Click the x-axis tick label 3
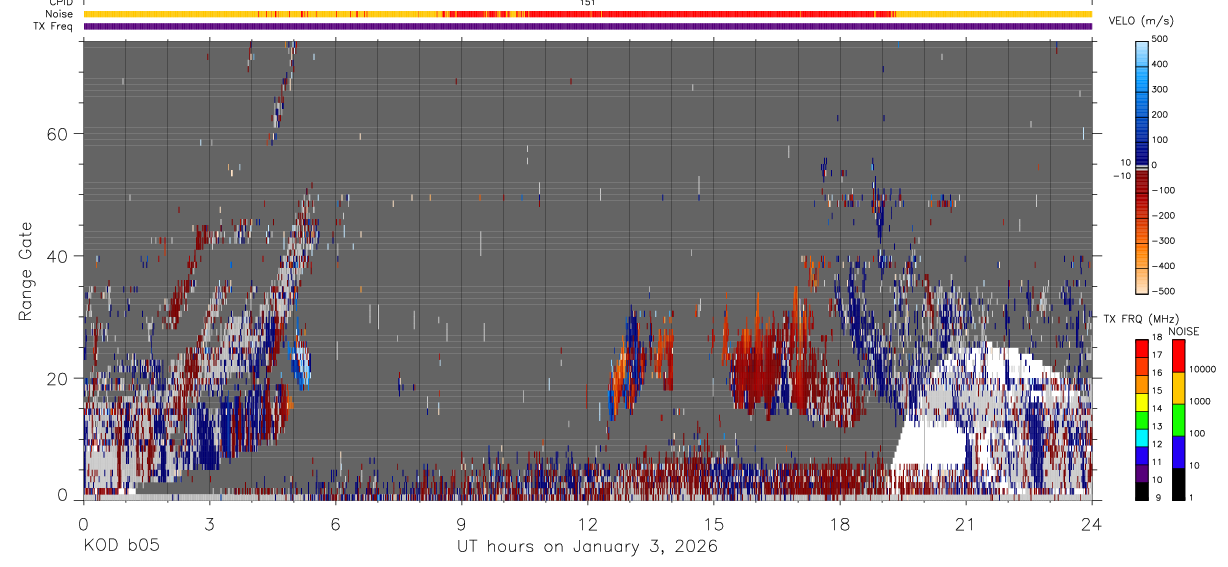This screenshot has width=1228, height=567. tap(209, 524)
